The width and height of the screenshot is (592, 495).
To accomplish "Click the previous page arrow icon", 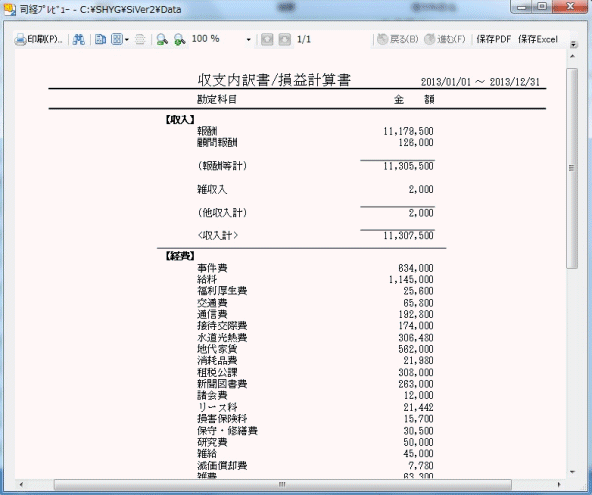I will (267, 39).
